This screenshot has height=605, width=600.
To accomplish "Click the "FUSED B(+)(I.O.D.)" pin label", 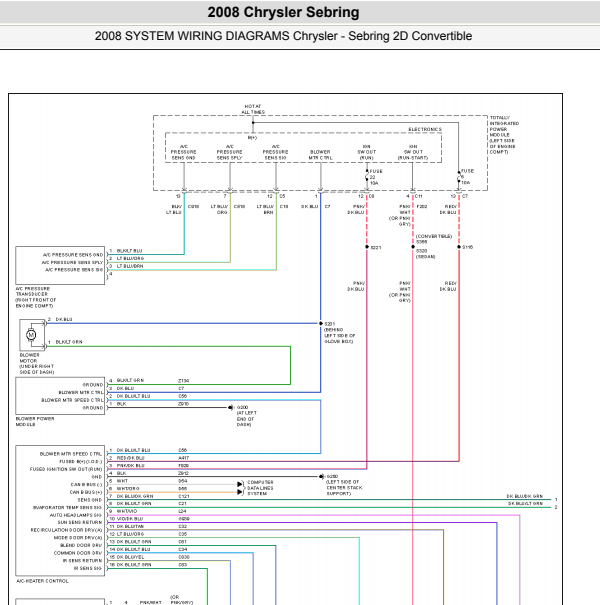I will point(80,461).
